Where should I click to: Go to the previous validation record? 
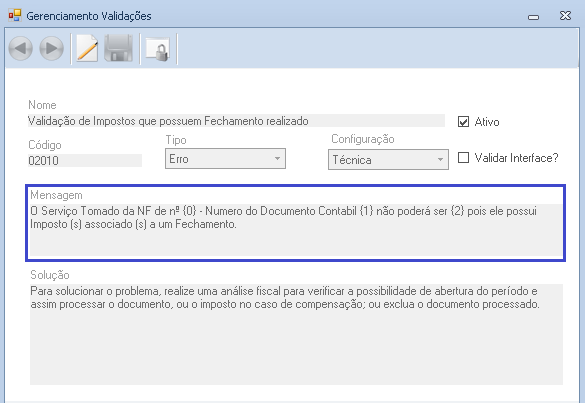(21, 49)
